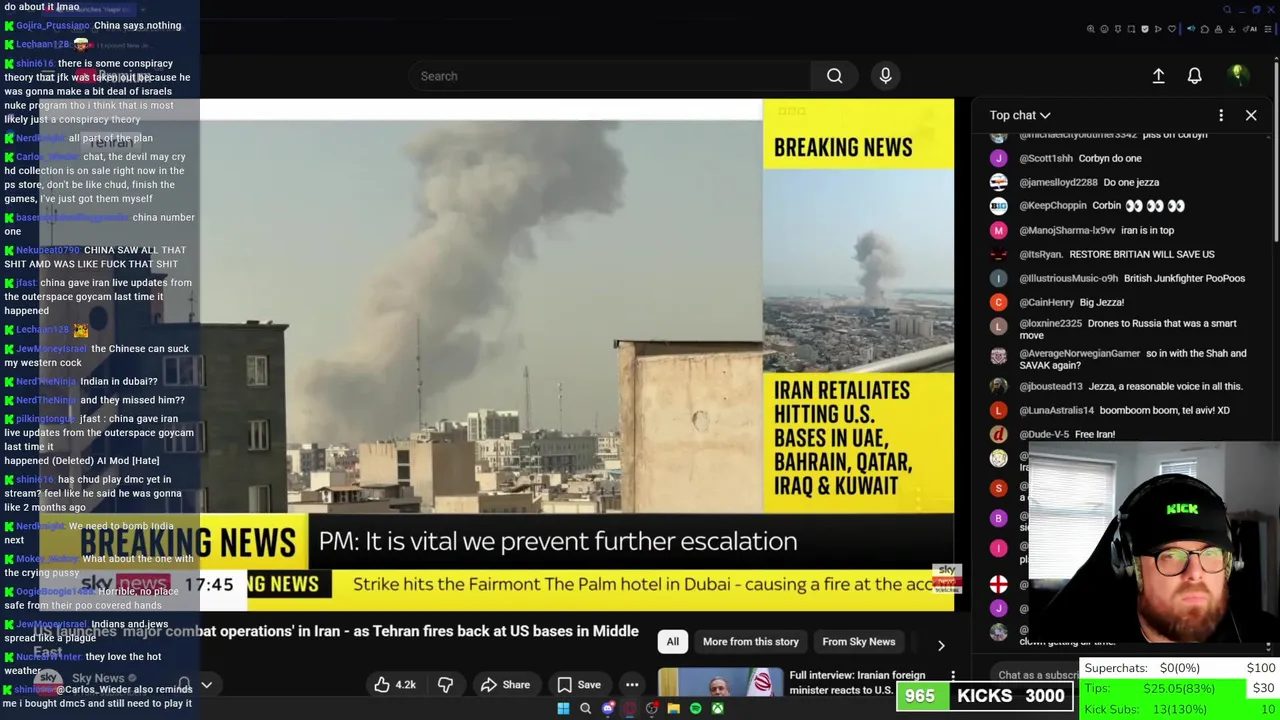Screen dimensions: 1280x720
Task: Click the @Dude-V-5 chat avatar
Action: pos(998,434)
